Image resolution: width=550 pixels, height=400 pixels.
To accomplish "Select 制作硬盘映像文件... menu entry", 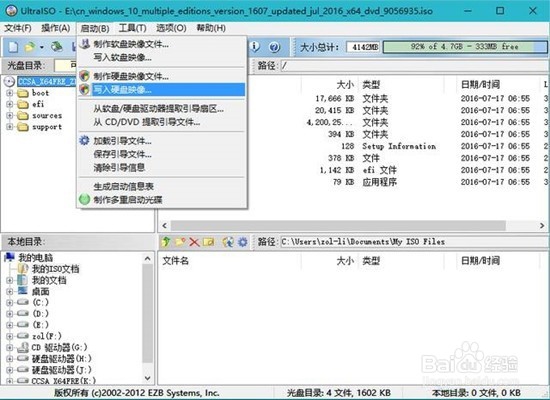I will click(162, 76).
